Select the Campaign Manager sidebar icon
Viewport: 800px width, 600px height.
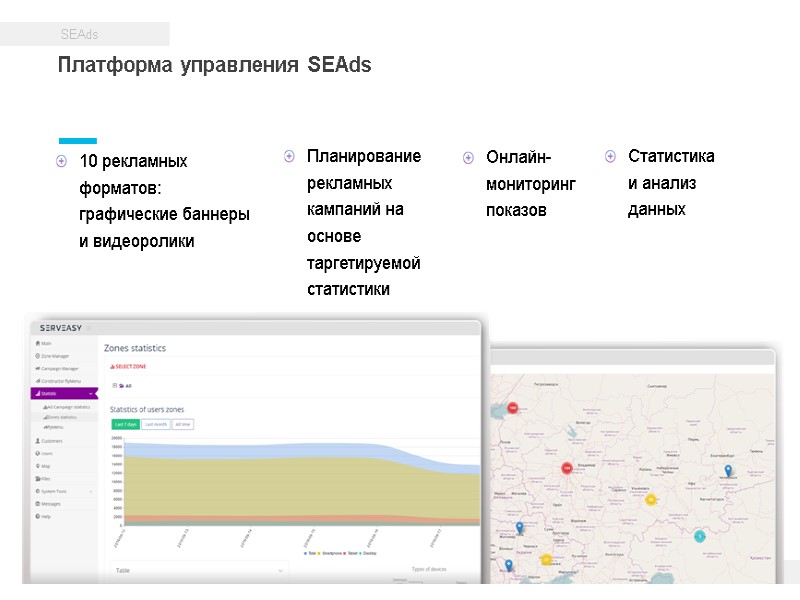pos(60,366)
